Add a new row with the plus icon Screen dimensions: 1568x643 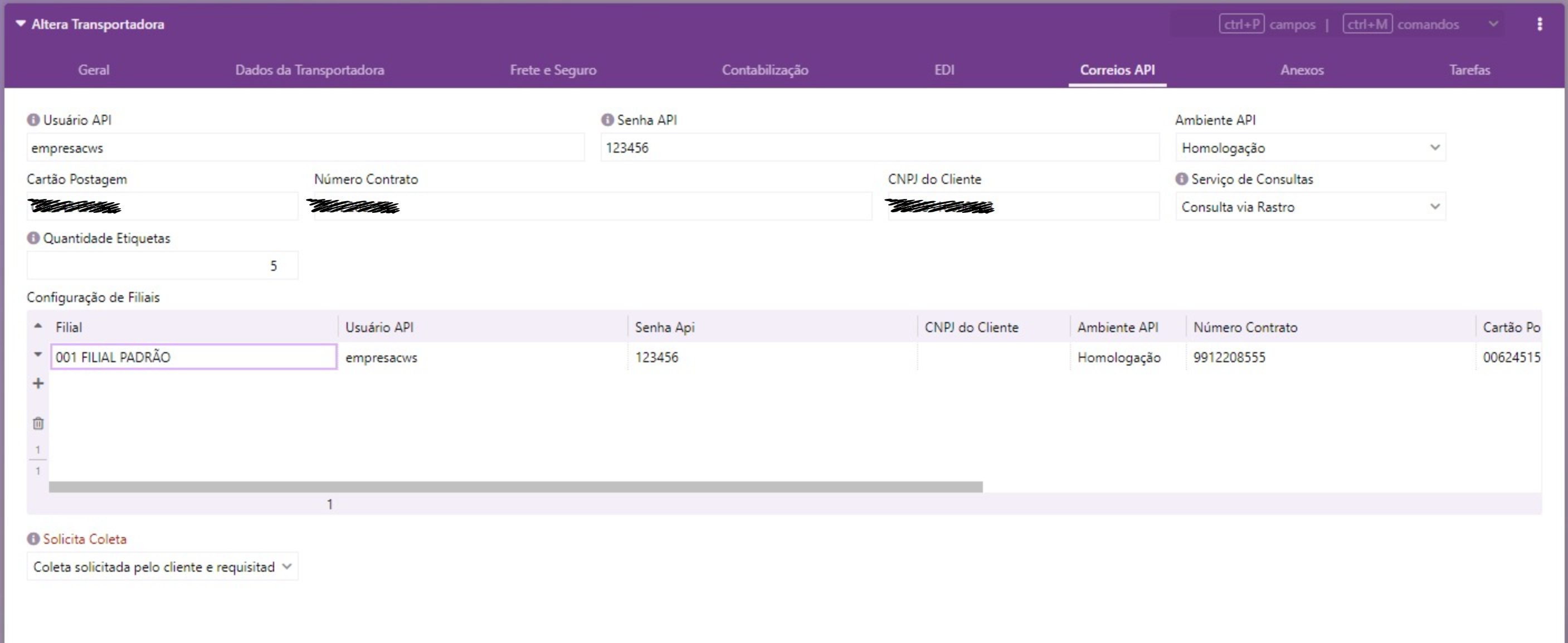click(38, 383)
